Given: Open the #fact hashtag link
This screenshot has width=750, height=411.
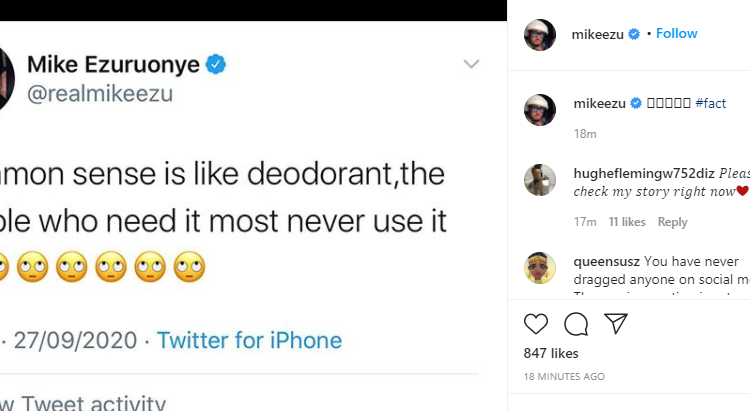Looking at the screenshot, I should coord(710,103).
